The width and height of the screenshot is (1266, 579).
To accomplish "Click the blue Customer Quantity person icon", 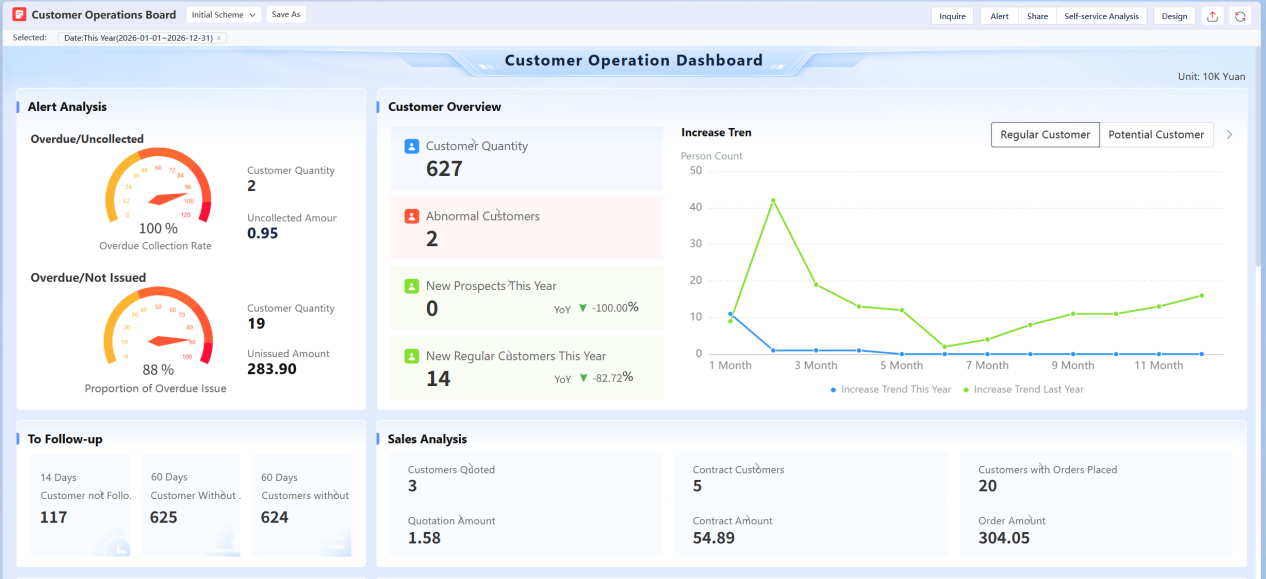I will point(411,146).
